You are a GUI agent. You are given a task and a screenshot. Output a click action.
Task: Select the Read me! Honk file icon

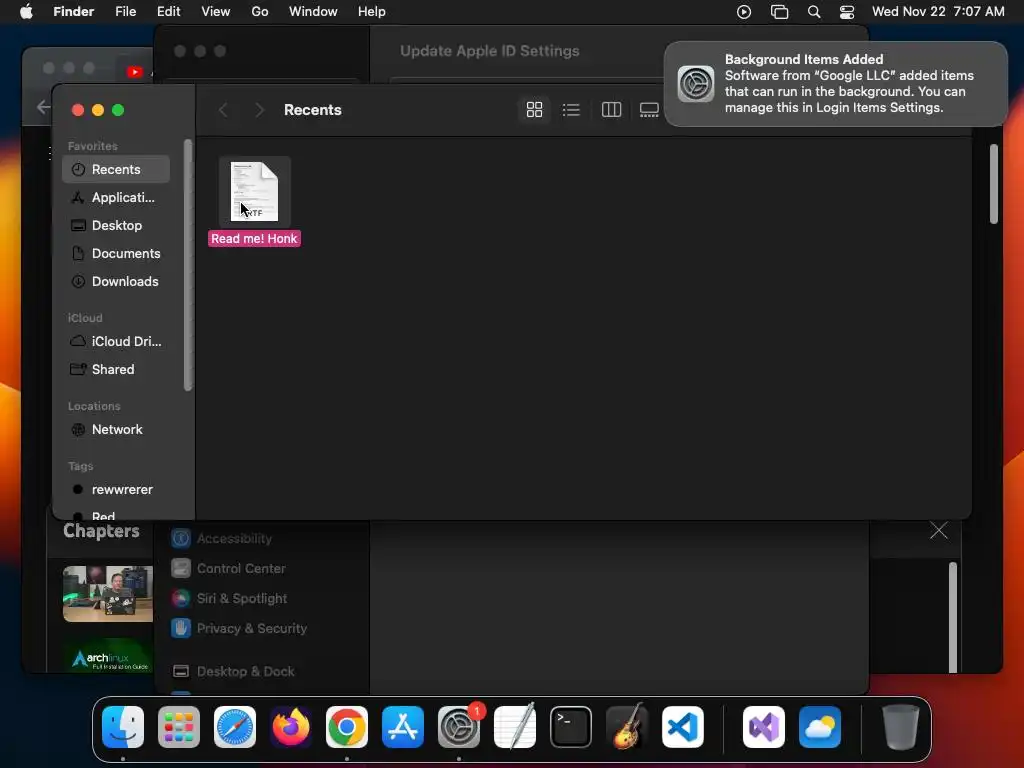tap(255, 191)
